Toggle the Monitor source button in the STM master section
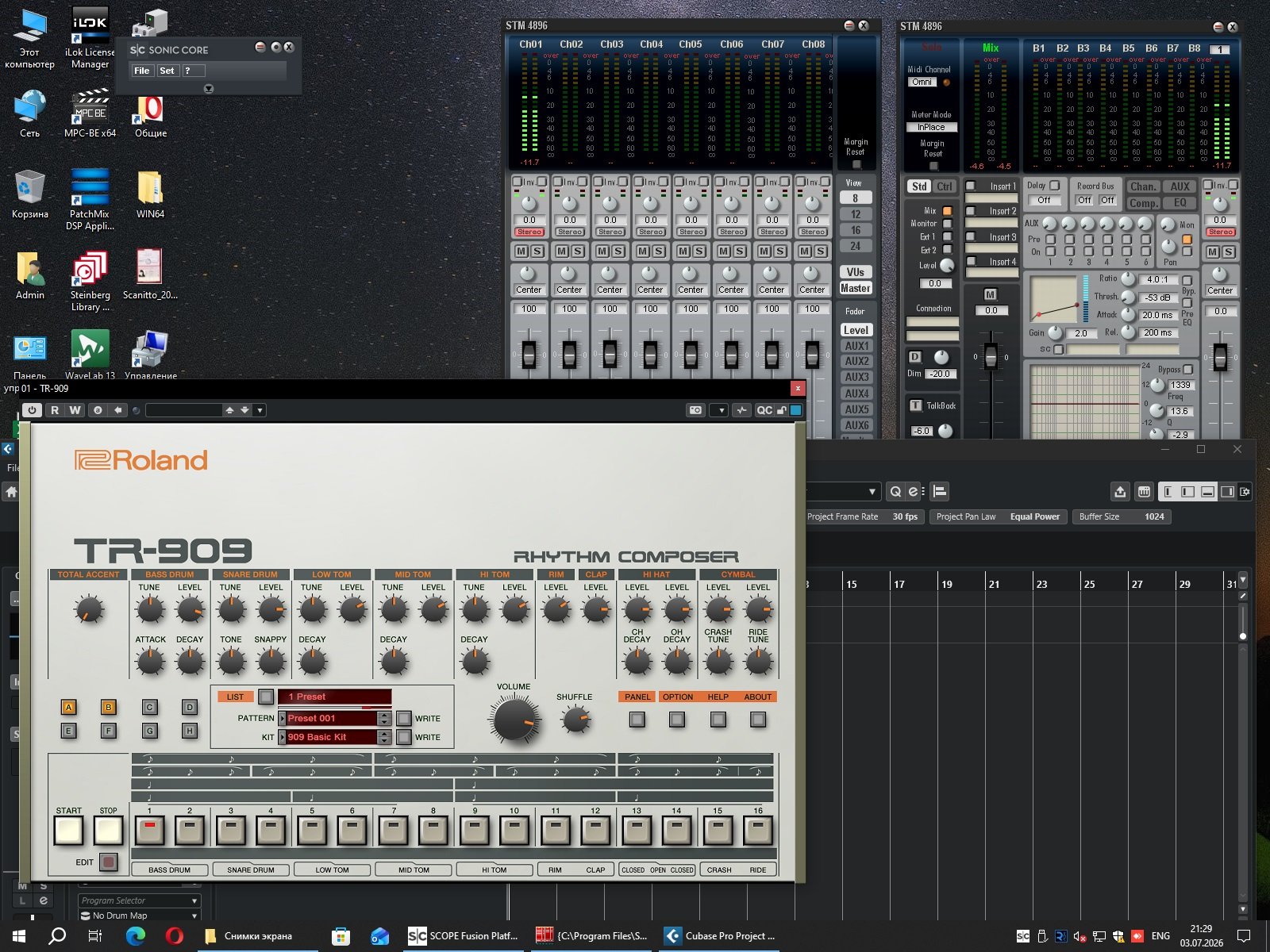 coord(947,224)
